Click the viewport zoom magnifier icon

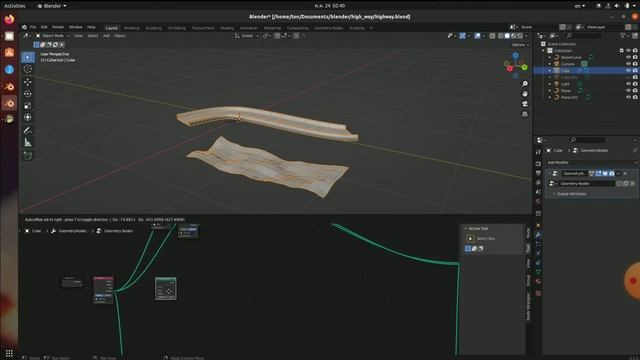525,84
